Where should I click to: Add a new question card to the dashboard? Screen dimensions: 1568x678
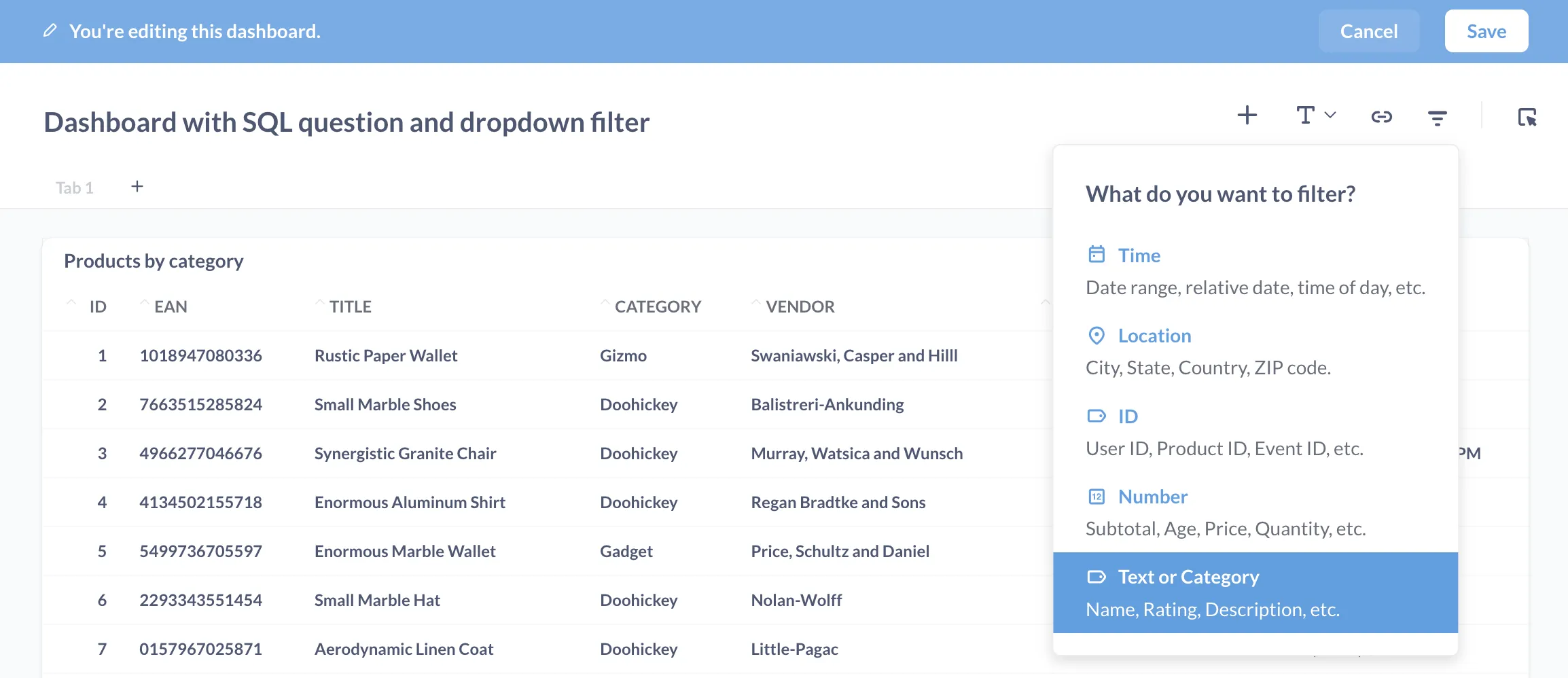tap(1247, 115)
